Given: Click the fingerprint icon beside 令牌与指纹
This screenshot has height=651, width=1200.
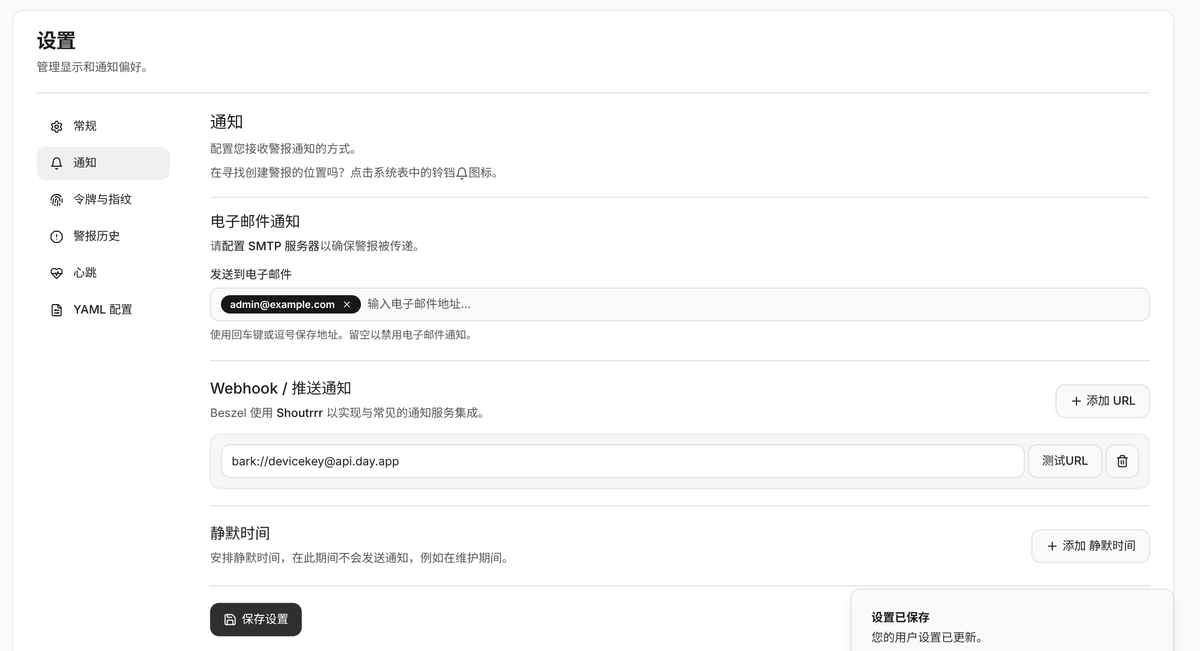Looking at the screenshot, I should (x=56, y=200).
